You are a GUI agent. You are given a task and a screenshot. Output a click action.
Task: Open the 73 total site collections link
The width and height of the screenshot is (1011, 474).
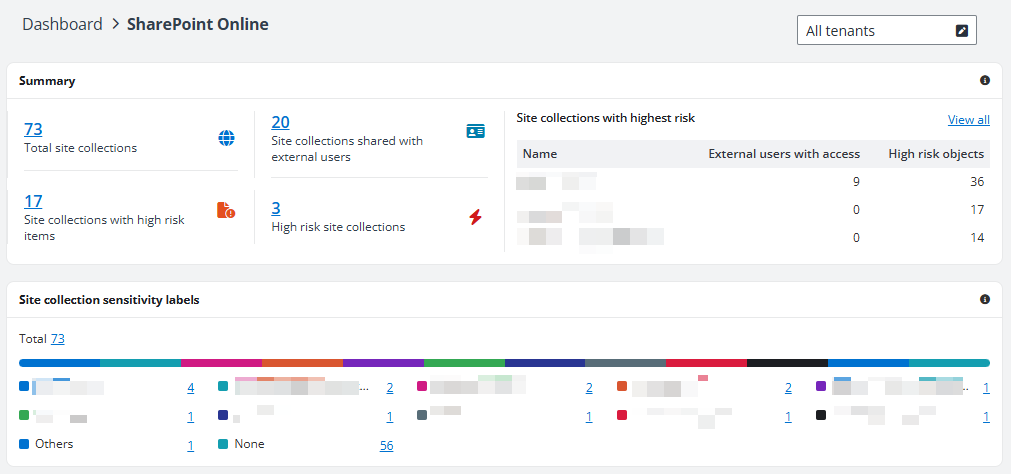click(x=33, y=130)
